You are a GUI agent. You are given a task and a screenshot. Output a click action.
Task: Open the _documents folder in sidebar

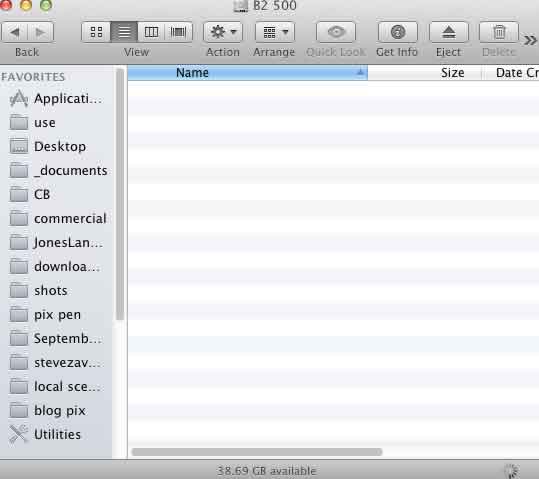[57, 171]
